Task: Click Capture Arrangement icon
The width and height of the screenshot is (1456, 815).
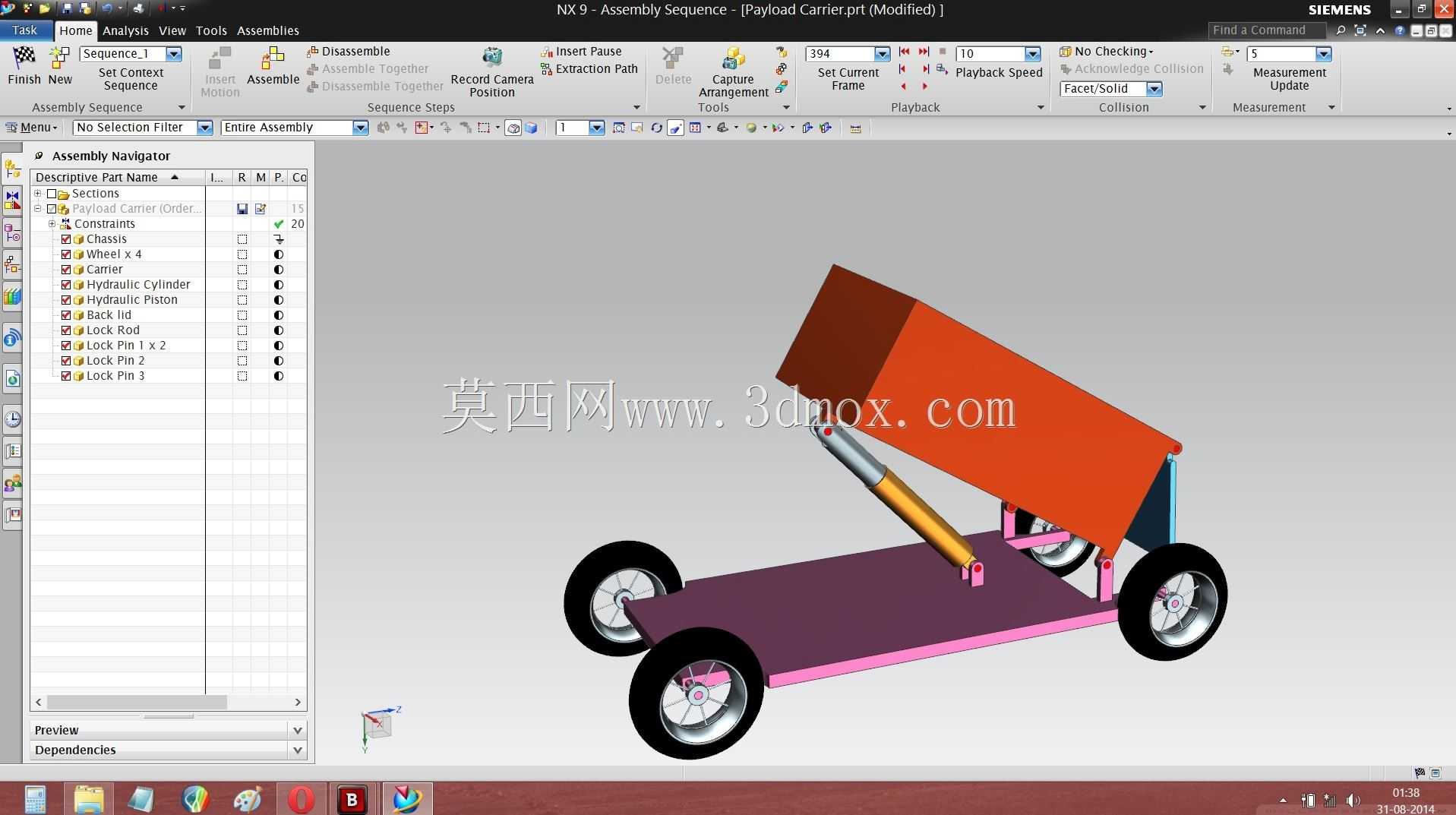Action: (x=733, y=58)
